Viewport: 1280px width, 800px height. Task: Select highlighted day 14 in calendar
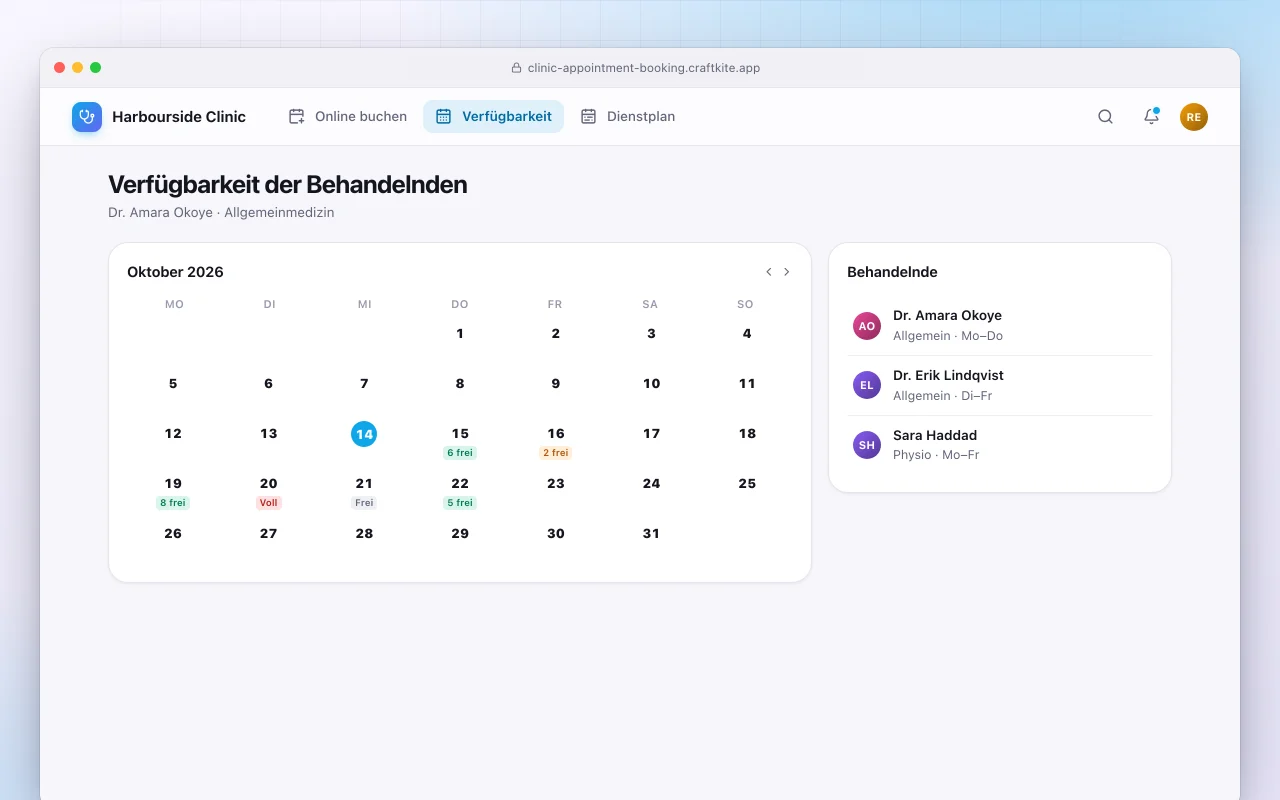pyautogui.click(x=364, y=434)
